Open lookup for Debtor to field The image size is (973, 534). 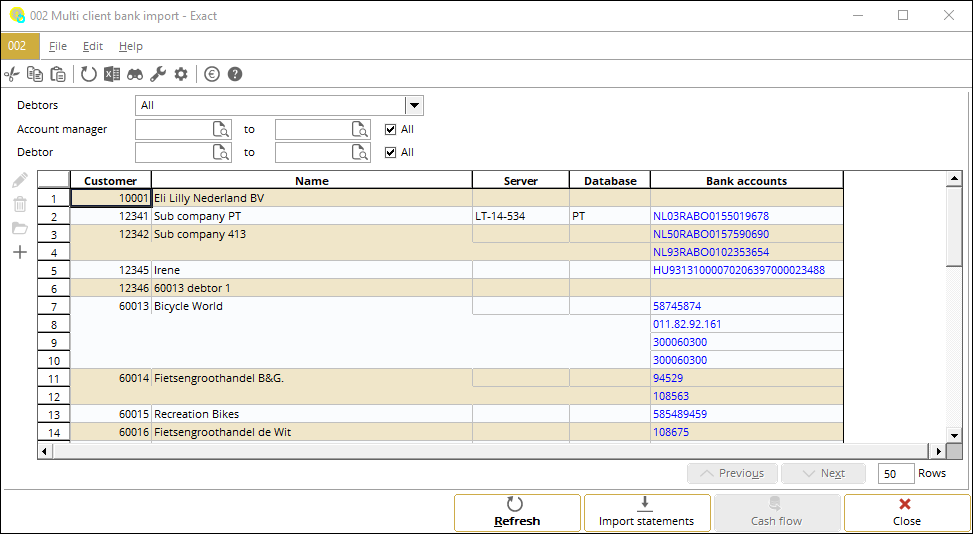pos(360,152)
